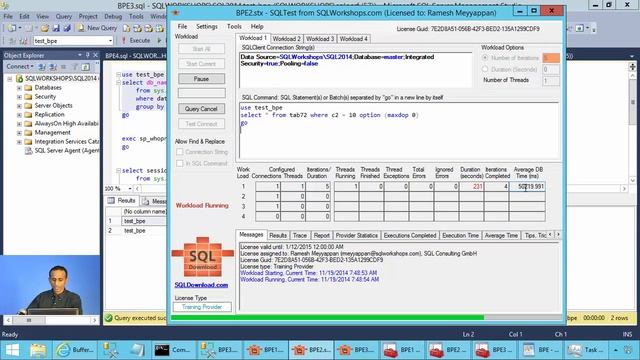Click the Query Cancel button
The height and width of the screenshot is (360, 640).
[x=201, y=109]
